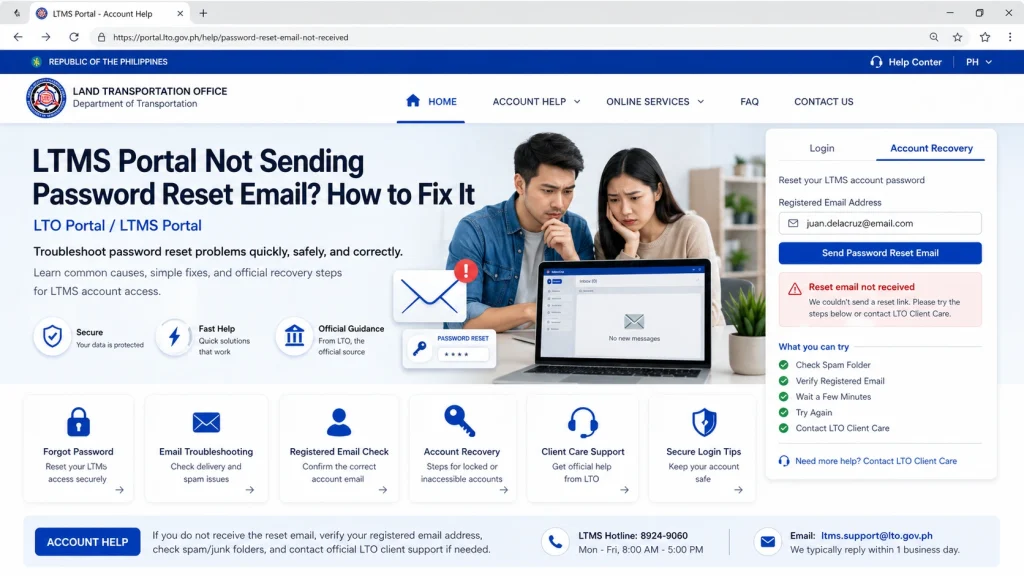This screenshot has width=1024, height=576.
Task: Click the home icon in navigation
Action: pos(413,101)
